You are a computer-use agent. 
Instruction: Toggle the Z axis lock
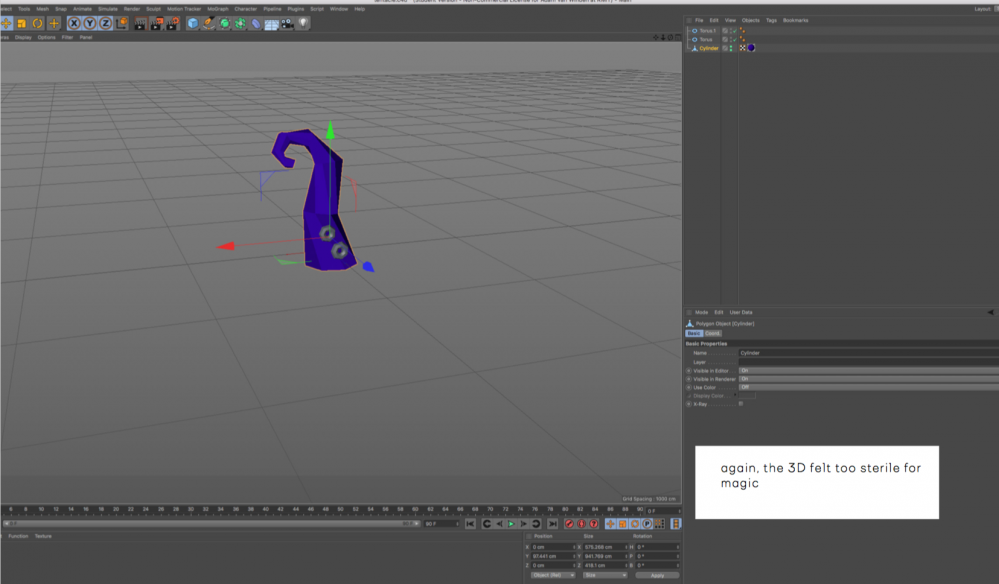pos(105,24)
